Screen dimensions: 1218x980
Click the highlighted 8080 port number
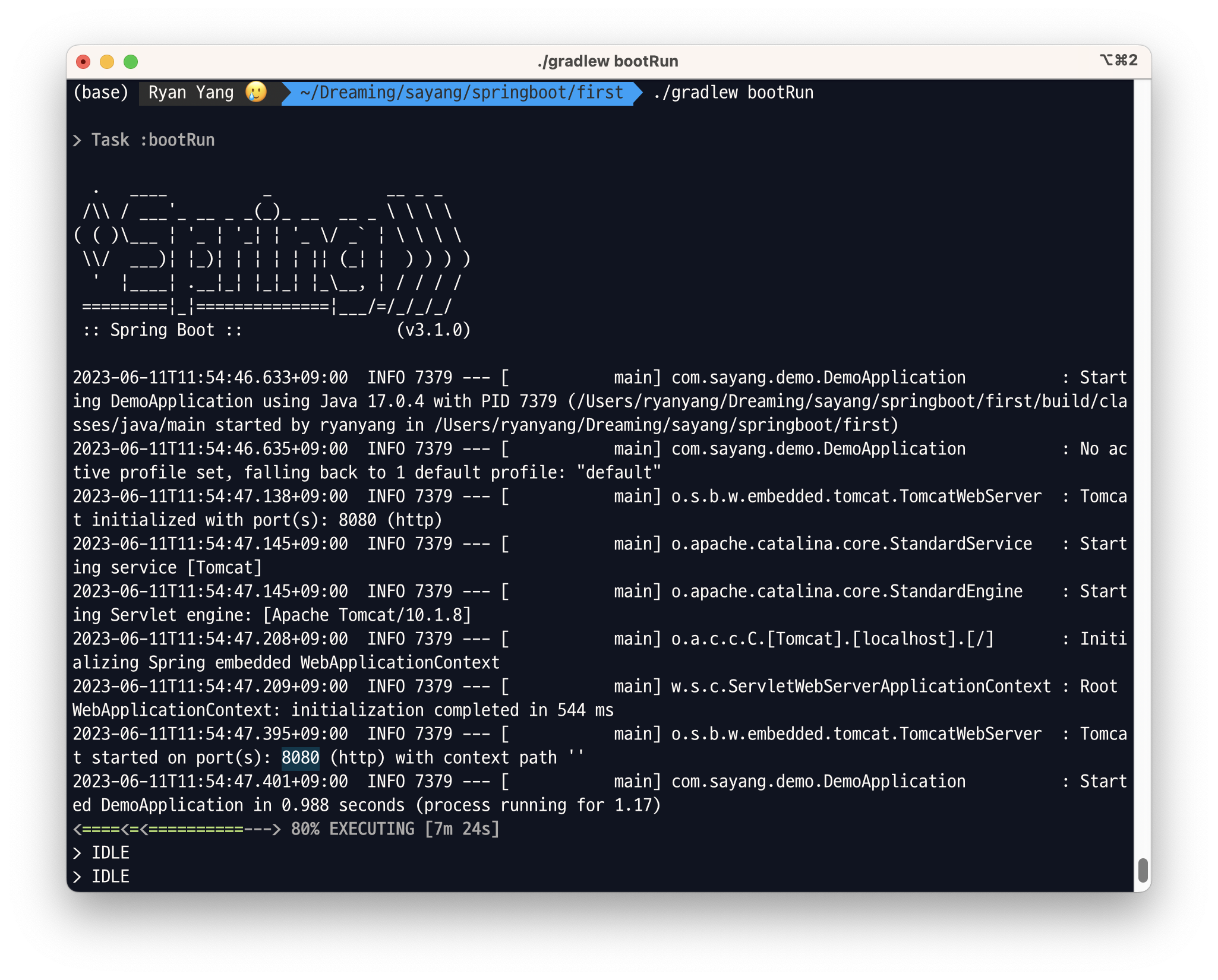pyautogui.click(x=300, y=758)
